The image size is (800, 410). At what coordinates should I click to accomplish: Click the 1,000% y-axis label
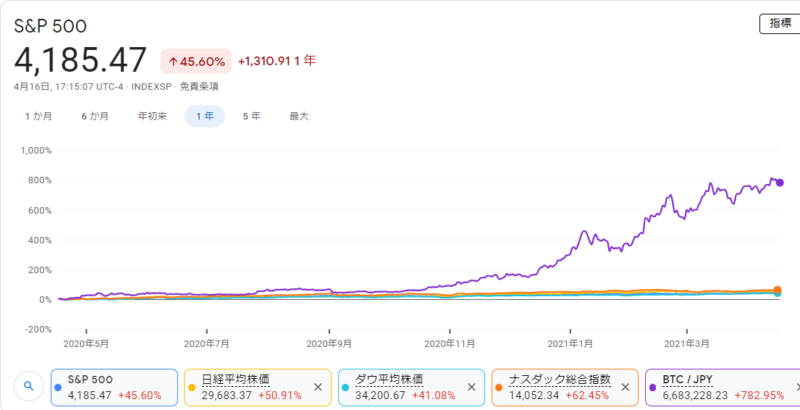36,150
